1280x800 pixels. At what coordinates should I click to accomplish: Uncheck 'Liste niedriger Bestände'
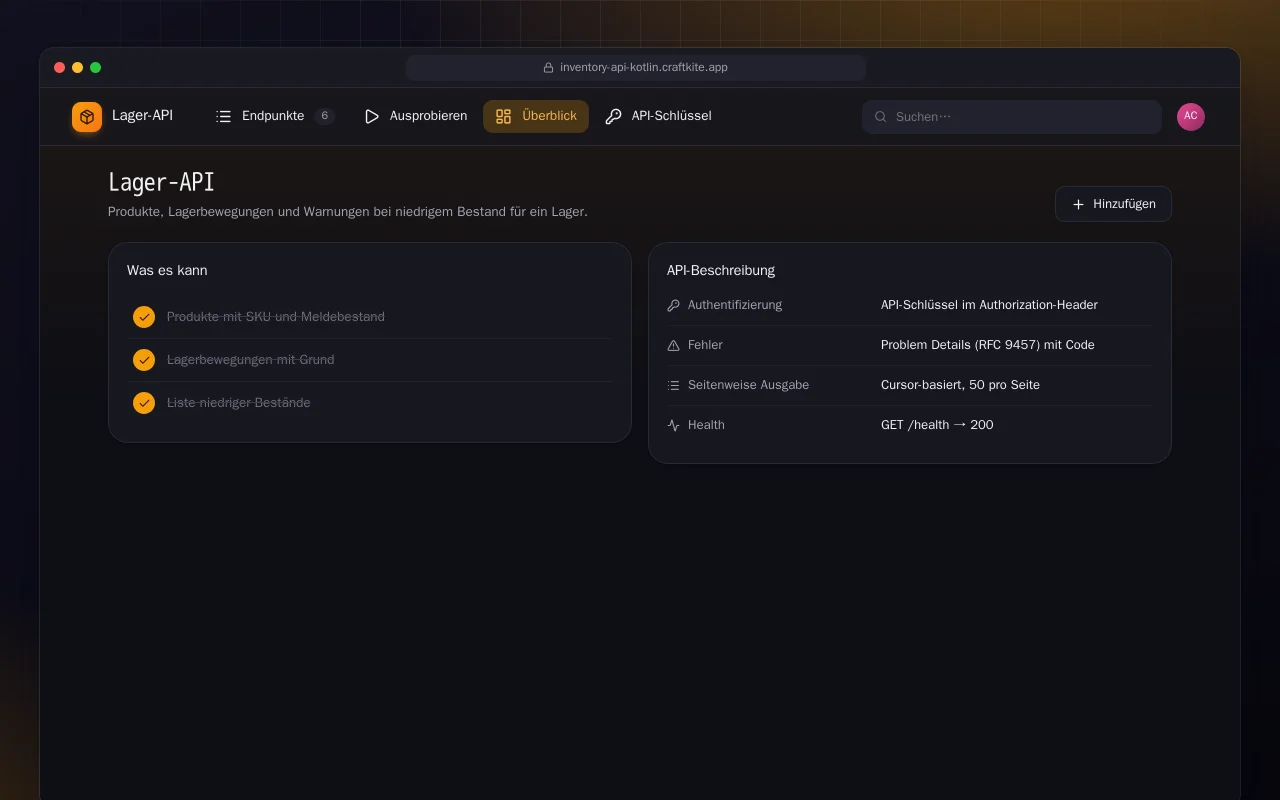click(144, 403)
